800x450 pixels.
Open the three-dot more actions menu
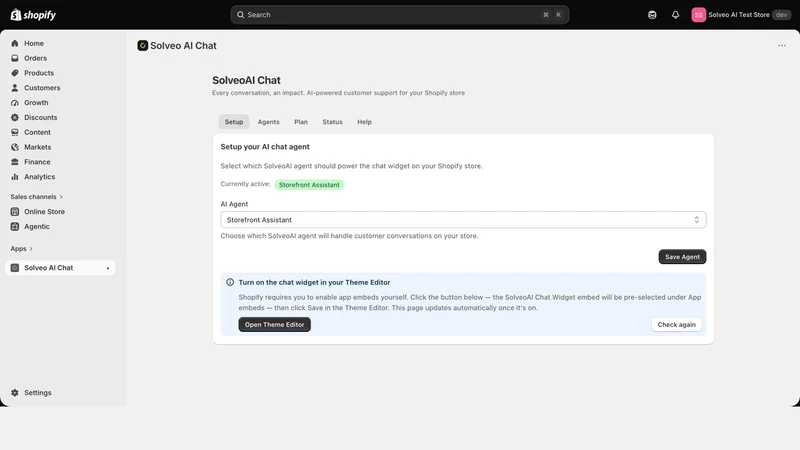(x=782, y=45)
